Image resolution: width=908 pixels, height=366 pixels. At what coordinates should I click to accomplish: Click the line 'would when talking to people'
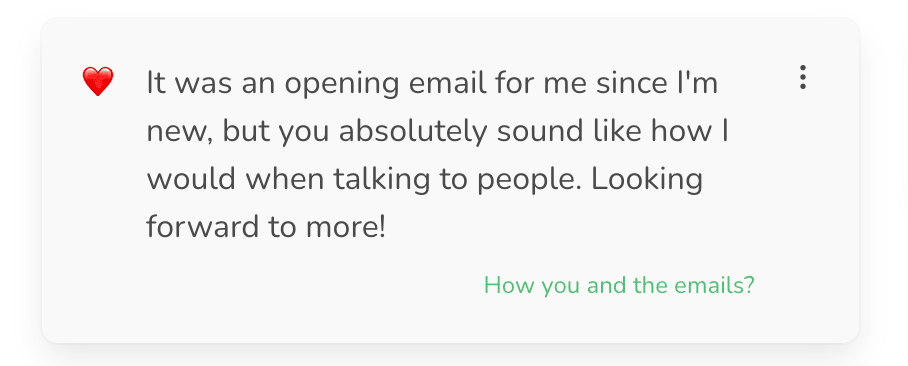366,181
